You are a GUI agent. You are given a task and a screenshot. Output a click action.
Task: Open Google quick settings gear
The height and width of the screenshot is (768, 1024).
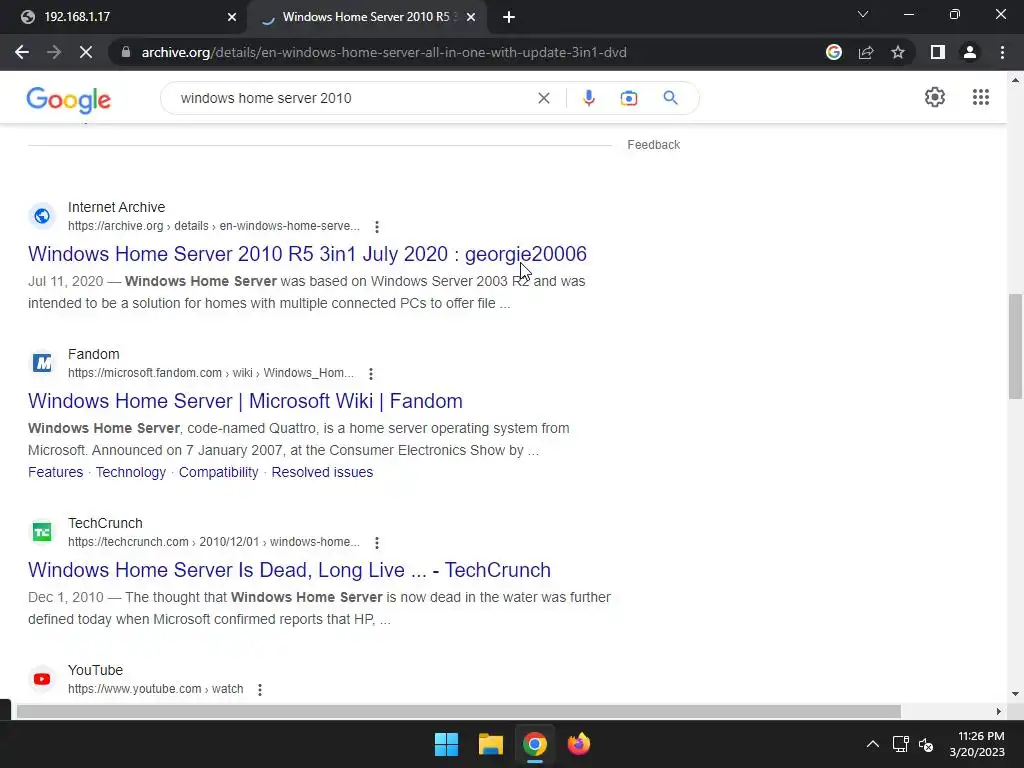click(935, 97)
